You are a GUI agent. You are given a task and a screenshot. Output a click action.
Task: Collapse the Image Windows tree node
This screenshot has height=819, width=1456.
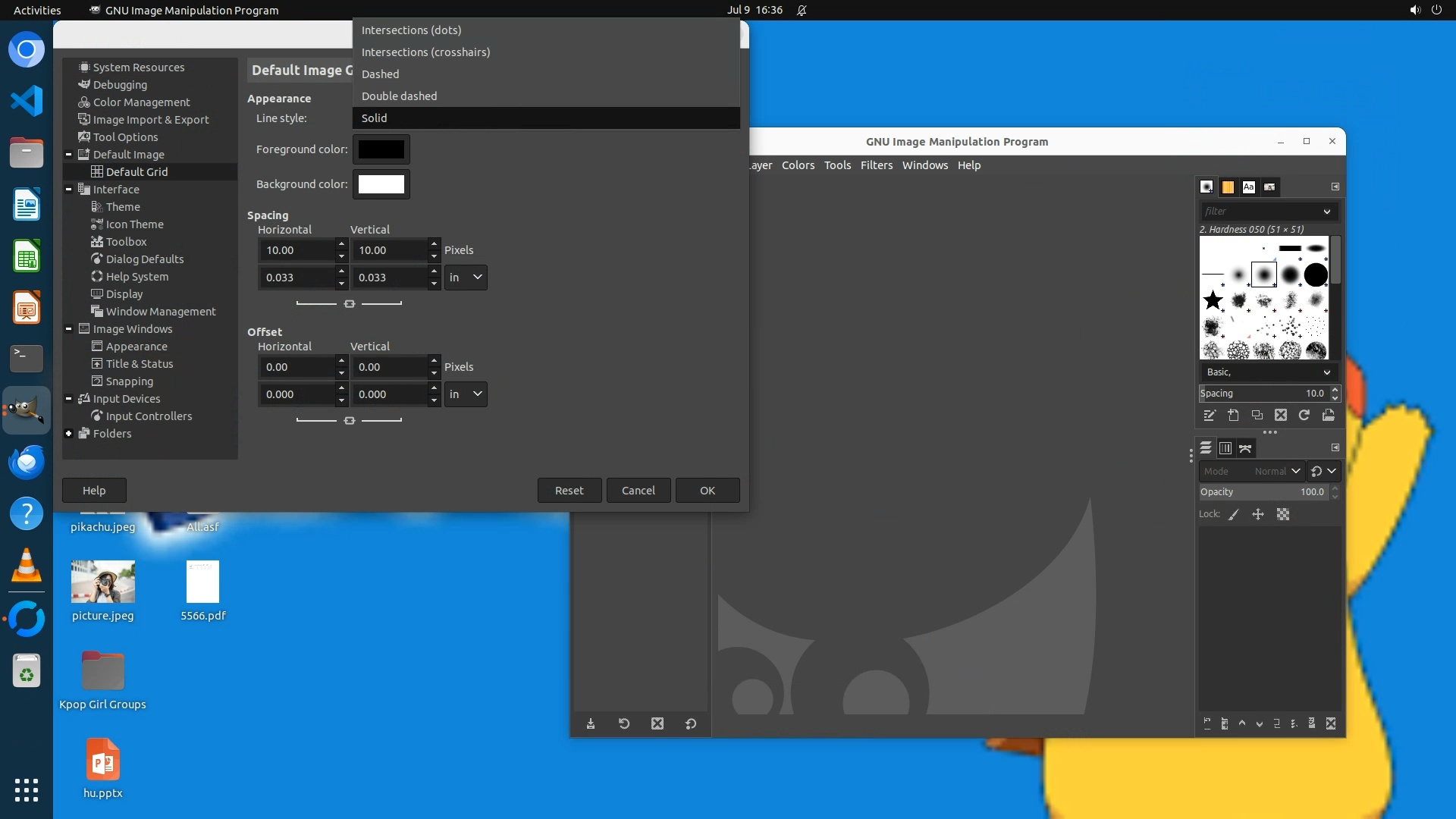[68, 329]
